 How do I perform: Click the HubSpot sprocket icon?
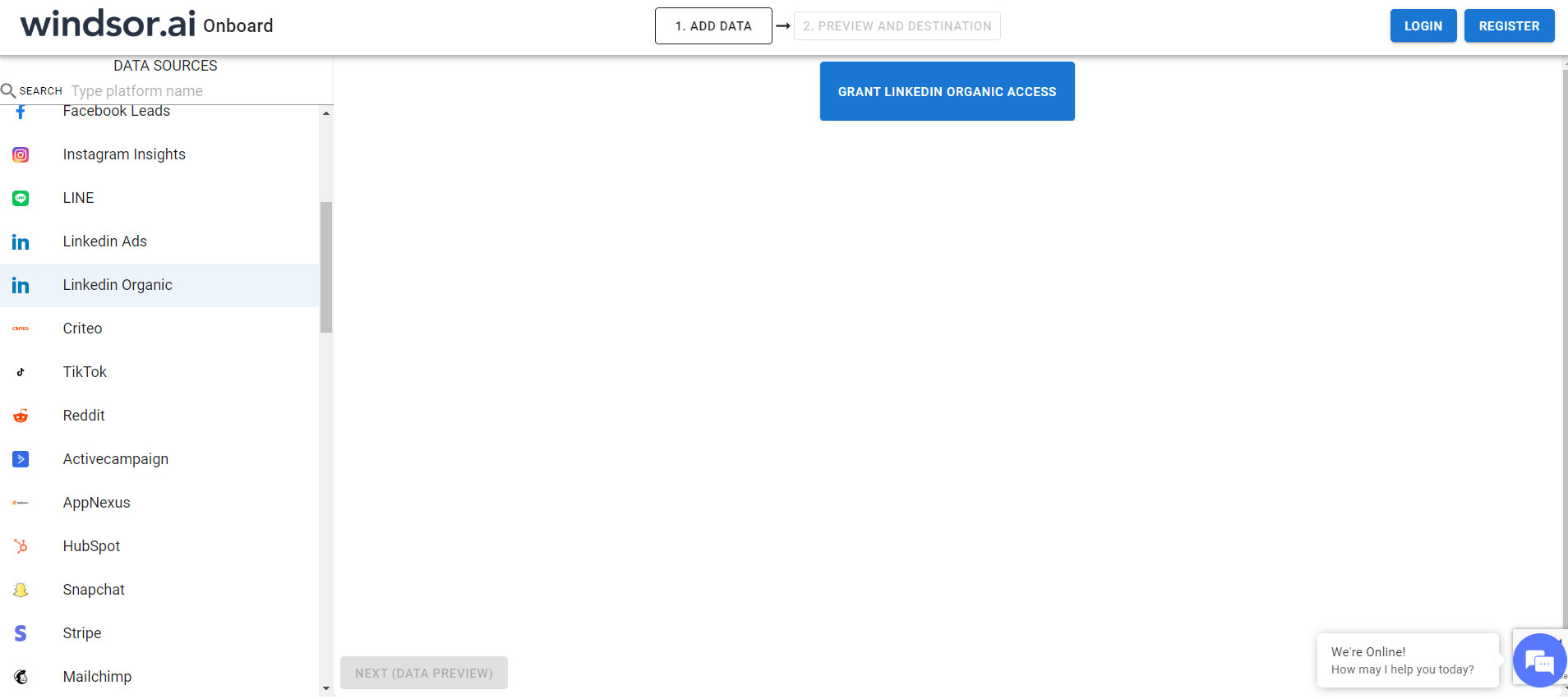tap(21, 546)
